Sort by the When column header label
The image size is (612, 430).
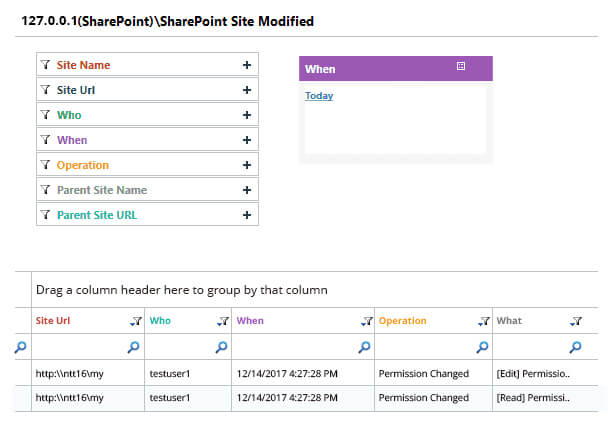(x=250, y=321)
